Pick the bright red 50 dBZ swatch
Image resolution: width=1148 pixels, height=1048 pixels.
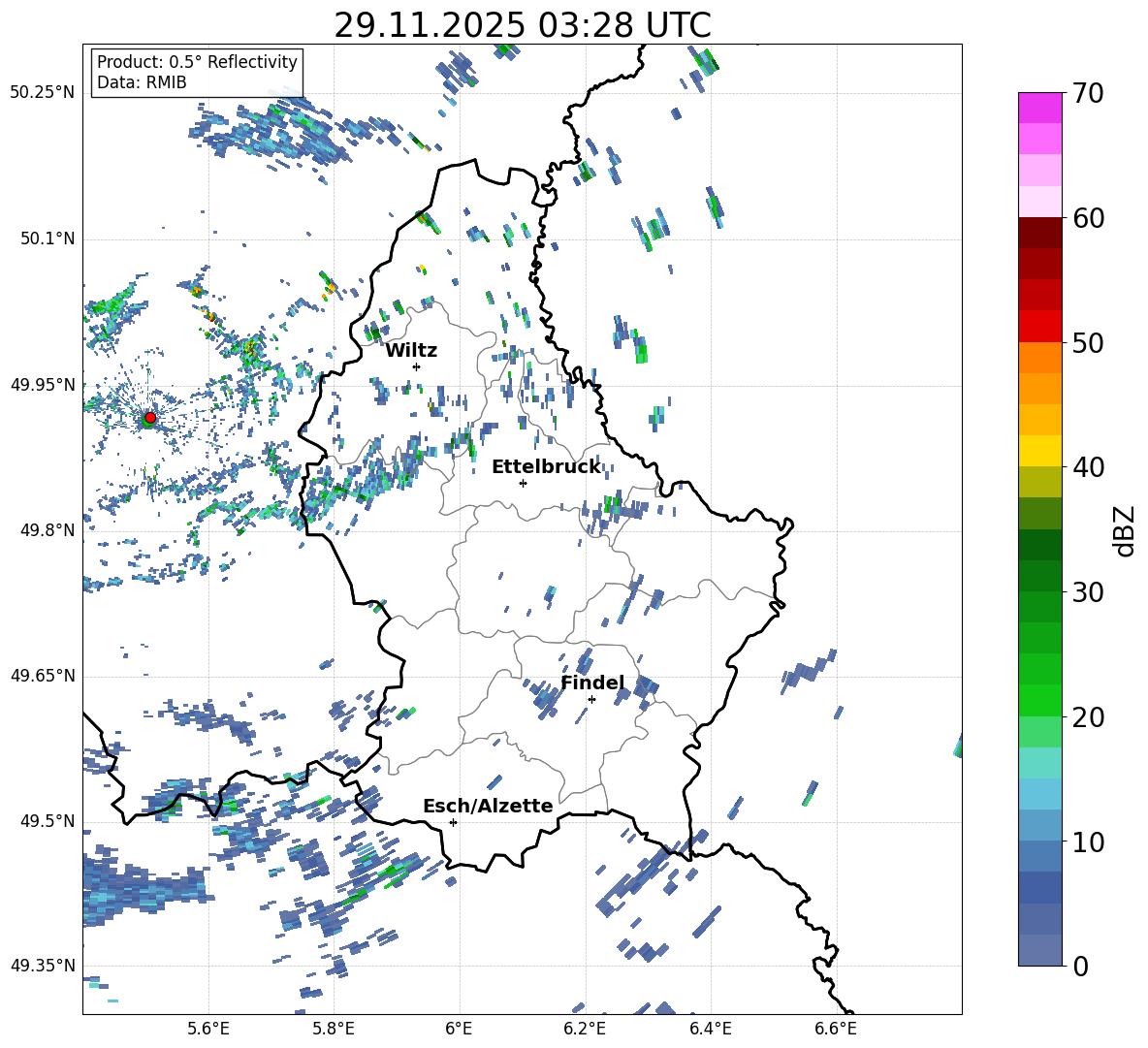(1040, 327)
